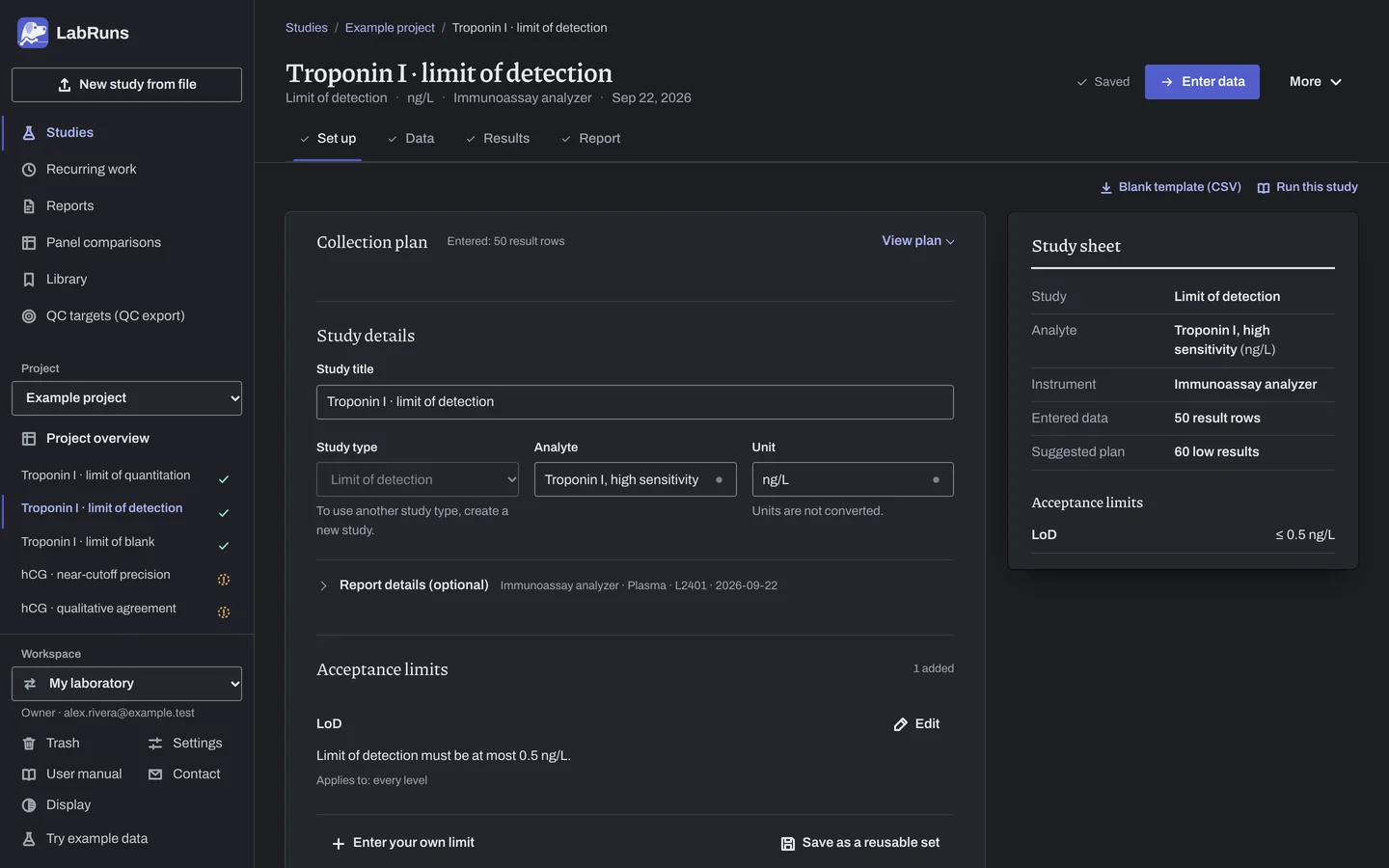Click the book icon for Run this study
Screen dimensions: 1389x868
(x=1264, y=188)
